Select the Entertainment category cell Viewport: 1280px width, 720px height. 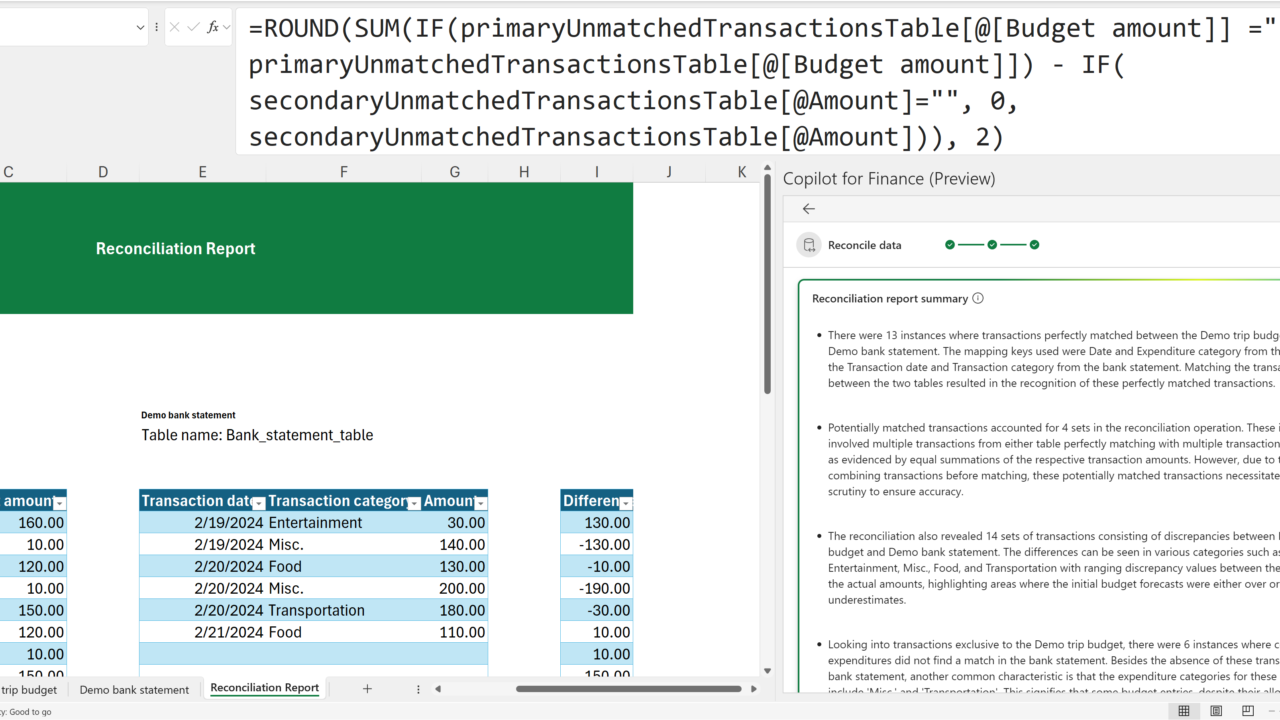[344, 523]
